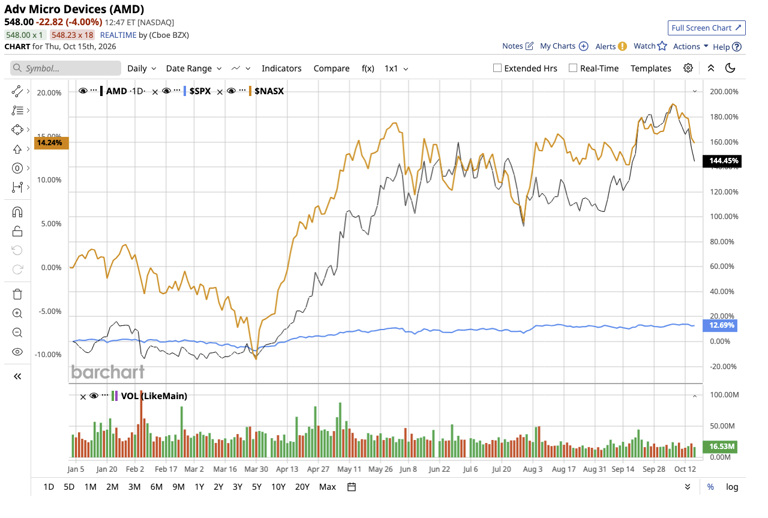Screen dimensions: 768x518
Task: Toggle VOL indicator visibility eye
Action: [x=94, y=396]
